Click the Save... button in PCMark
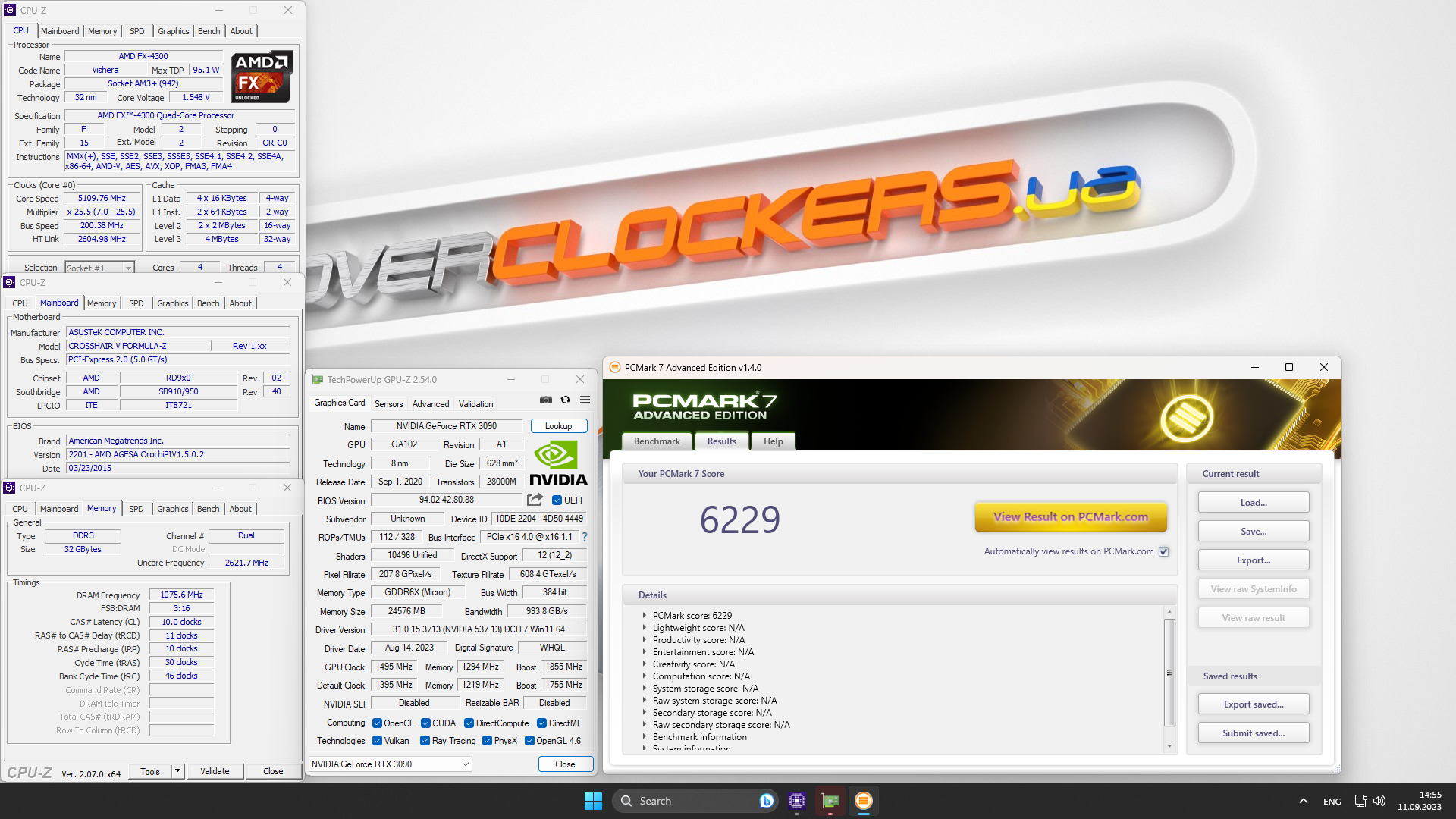The image size is (1456, 819). [x=1254, y=532]
